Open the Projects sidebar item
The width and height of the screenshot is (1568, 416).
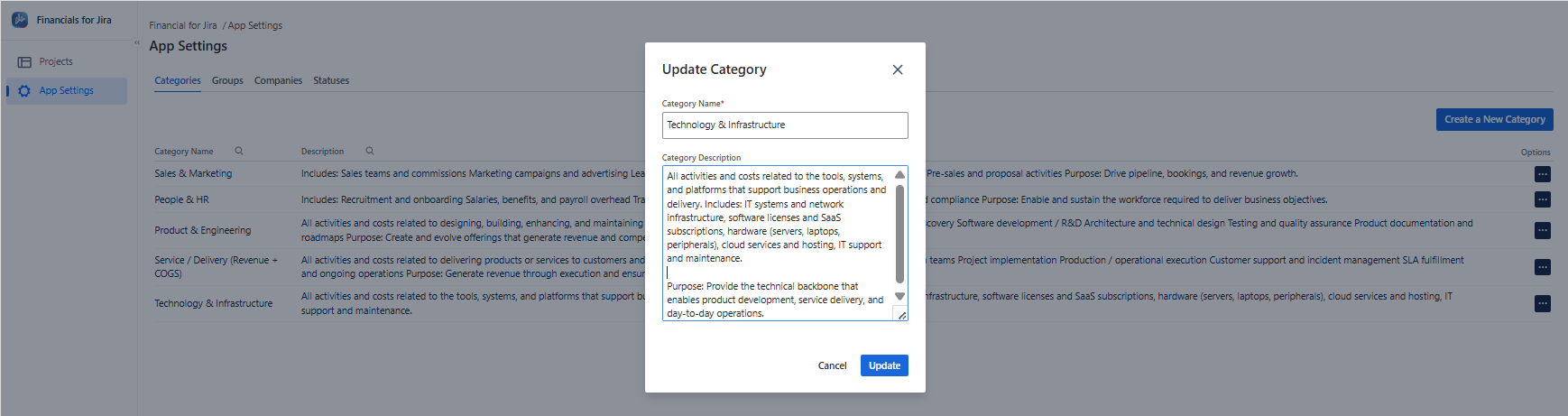click(67, 61)
